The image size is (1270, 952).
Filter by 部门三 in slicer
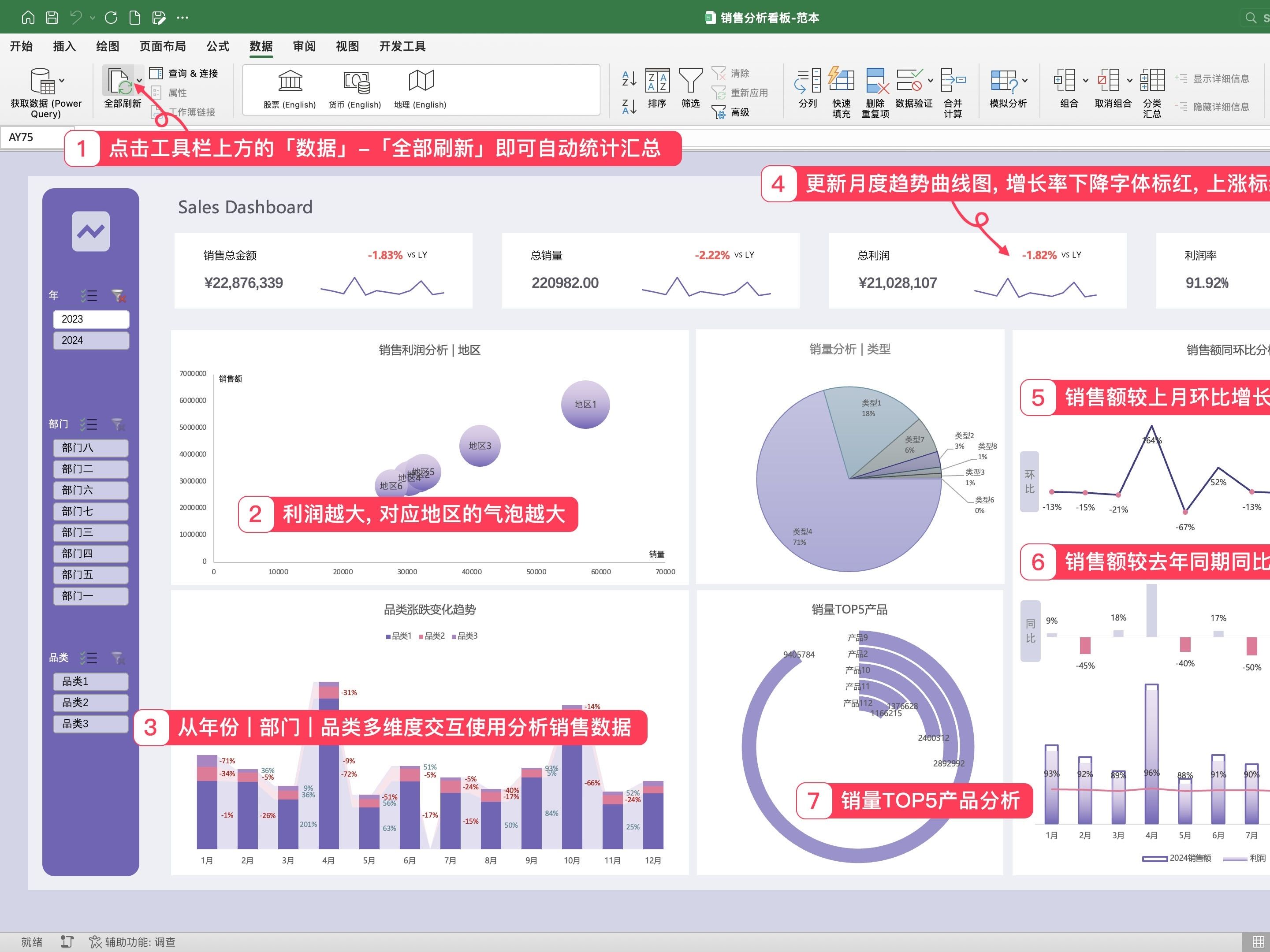(91, 533)
